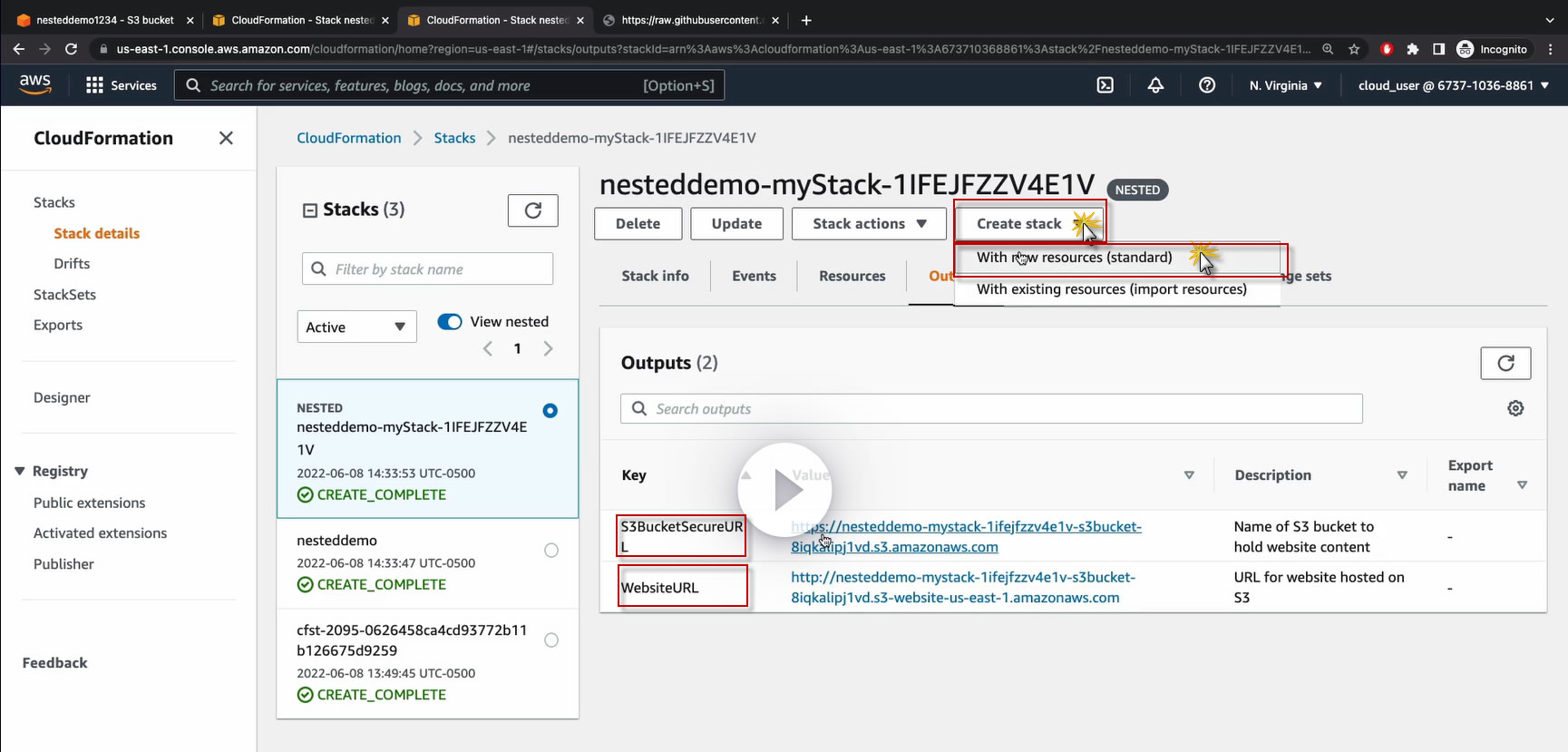Open the notifications bell
The height and width of the screenshot is (752, 1568).
[1155, 85]
